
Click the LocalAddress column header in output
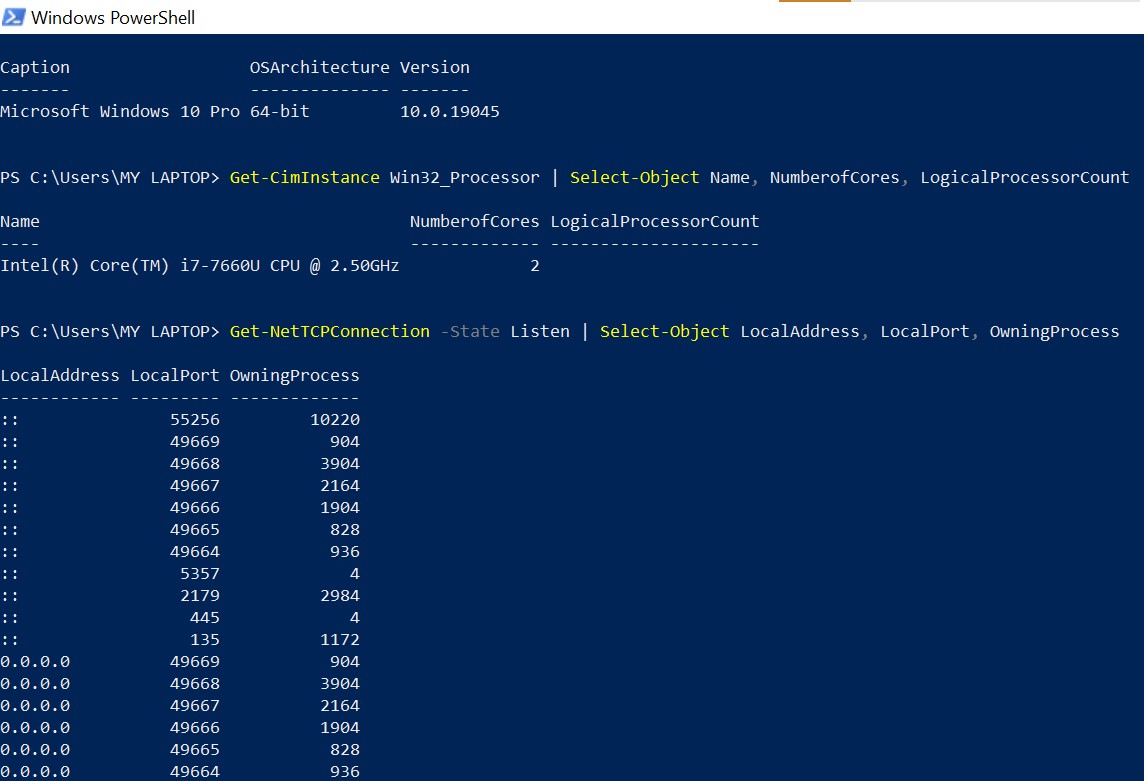(x=60, y=375)
